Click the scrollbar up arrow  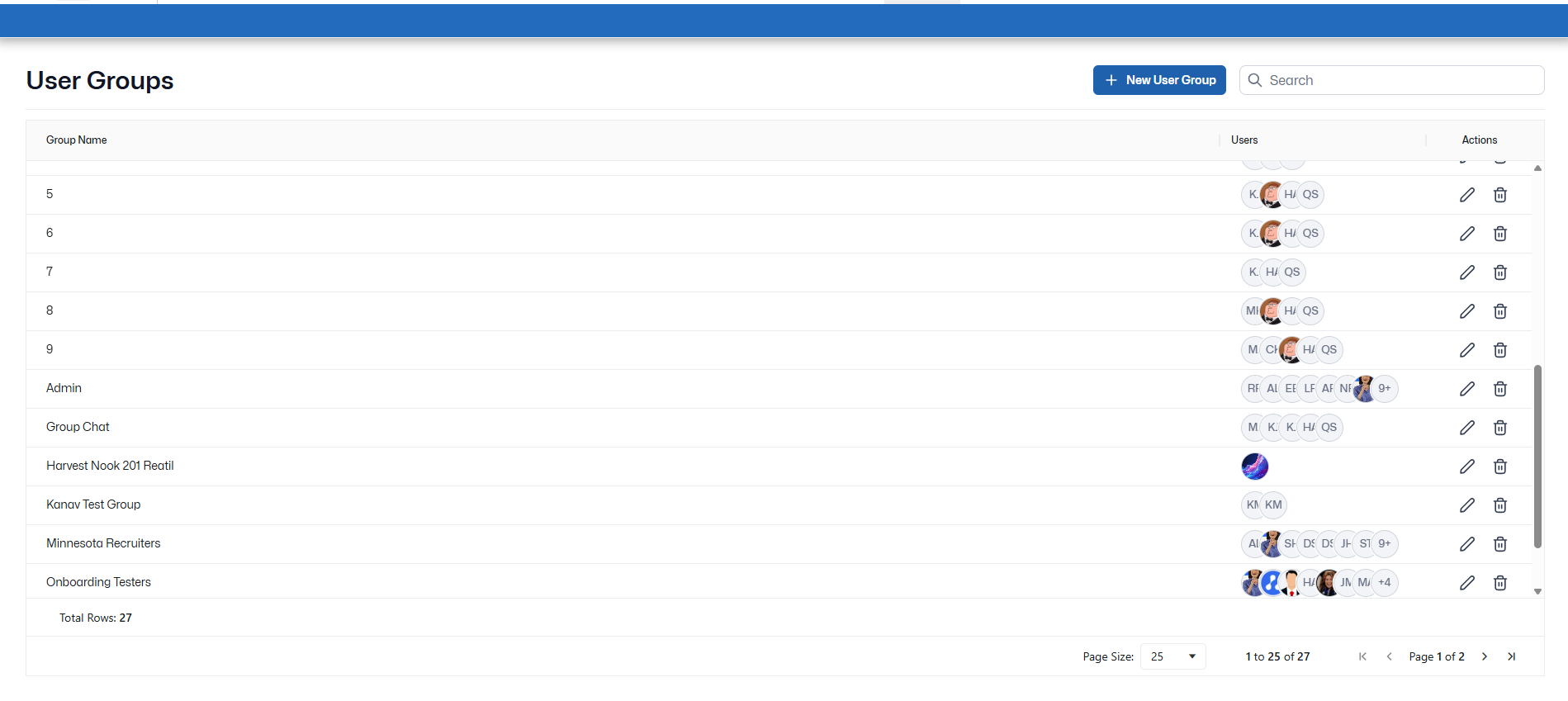(x=1537, y=168)
